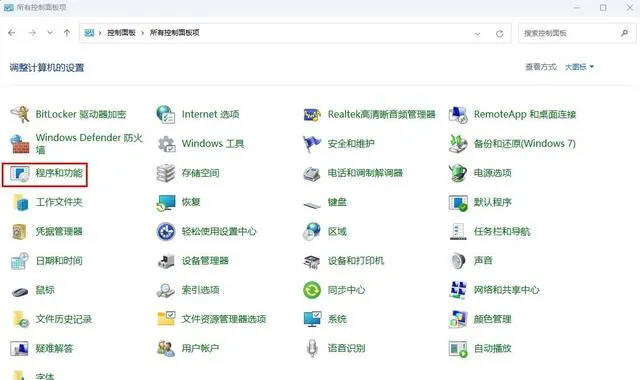Open the 疑难解答 icon
Image resolution: width=640 pixels, height=380 pixels.
(20, 349)
